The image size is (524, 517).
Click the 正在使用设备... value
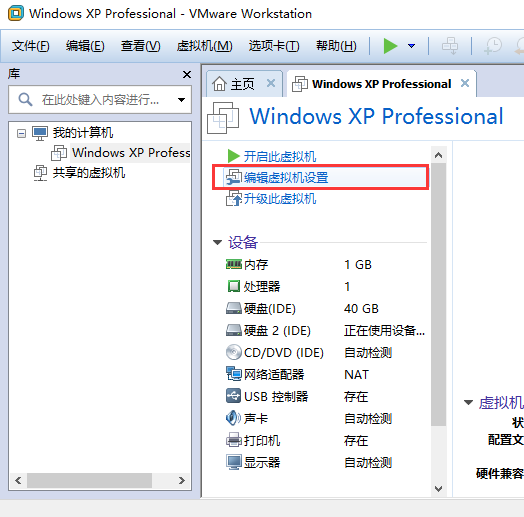(384, 331)
